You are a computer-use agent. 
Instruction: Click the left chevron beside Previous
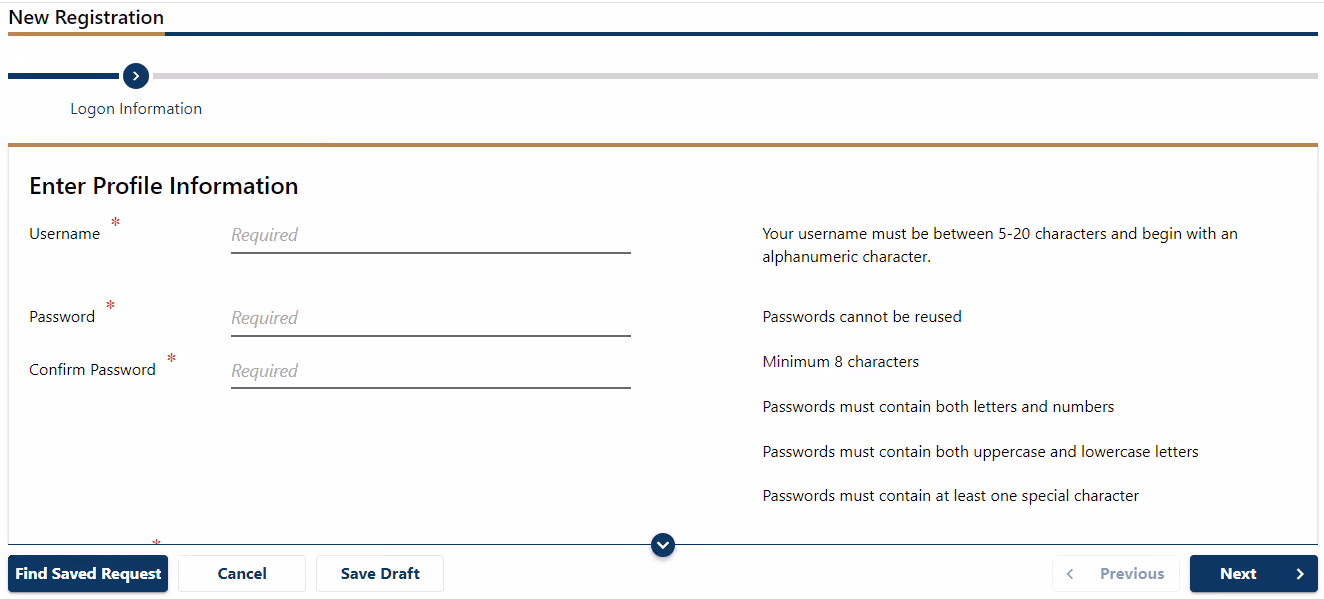pos(1070,574)
